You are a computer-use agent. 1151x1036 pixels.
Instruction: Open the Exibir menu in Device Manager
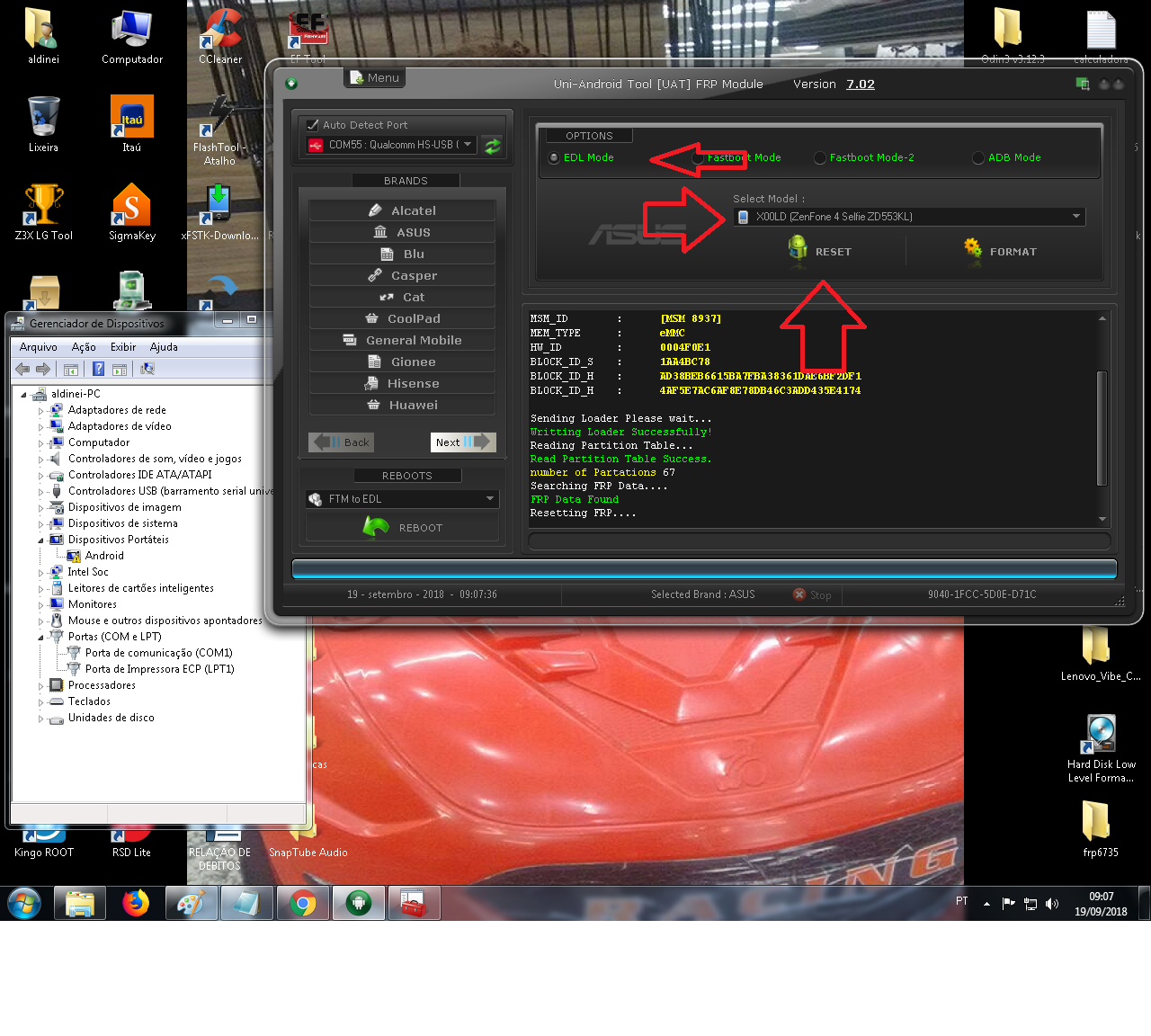pyautogui.click(x=122, y=347)
